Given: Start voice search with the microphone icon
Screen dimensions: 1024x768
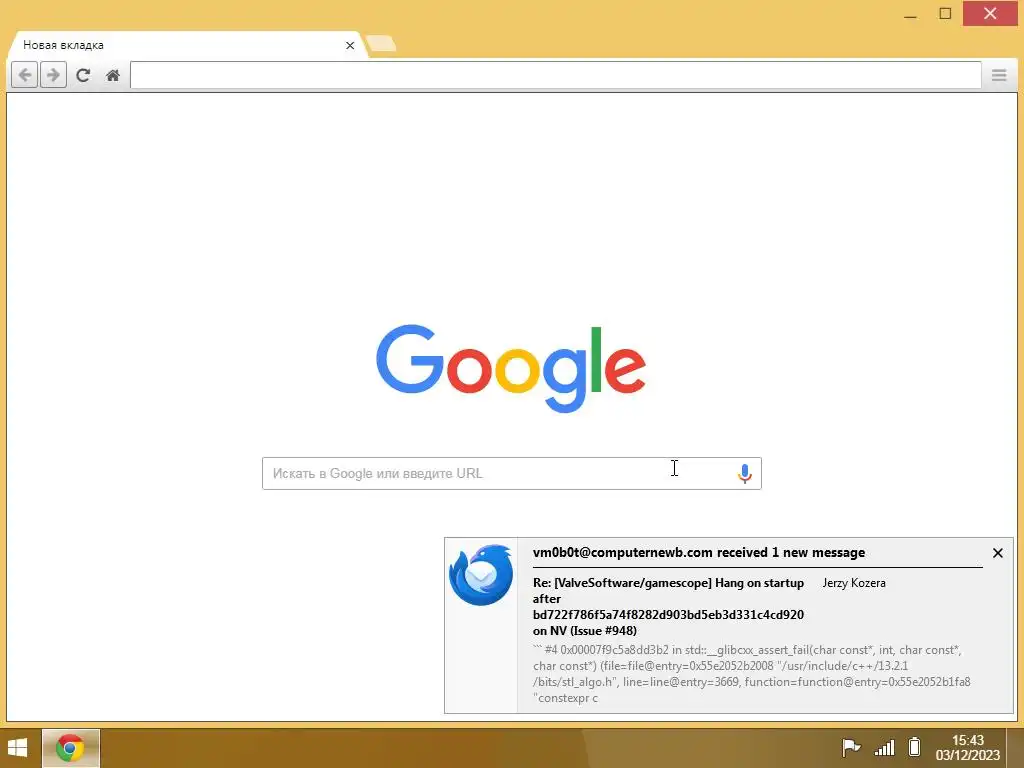Looking at the screenshot, I should coord(744,473).
